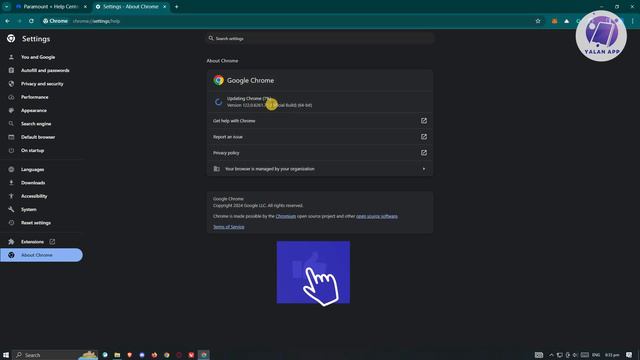Click the taskbar Search box
The height and width of the screenshot is (360, 640).
(x=55, y=355)
